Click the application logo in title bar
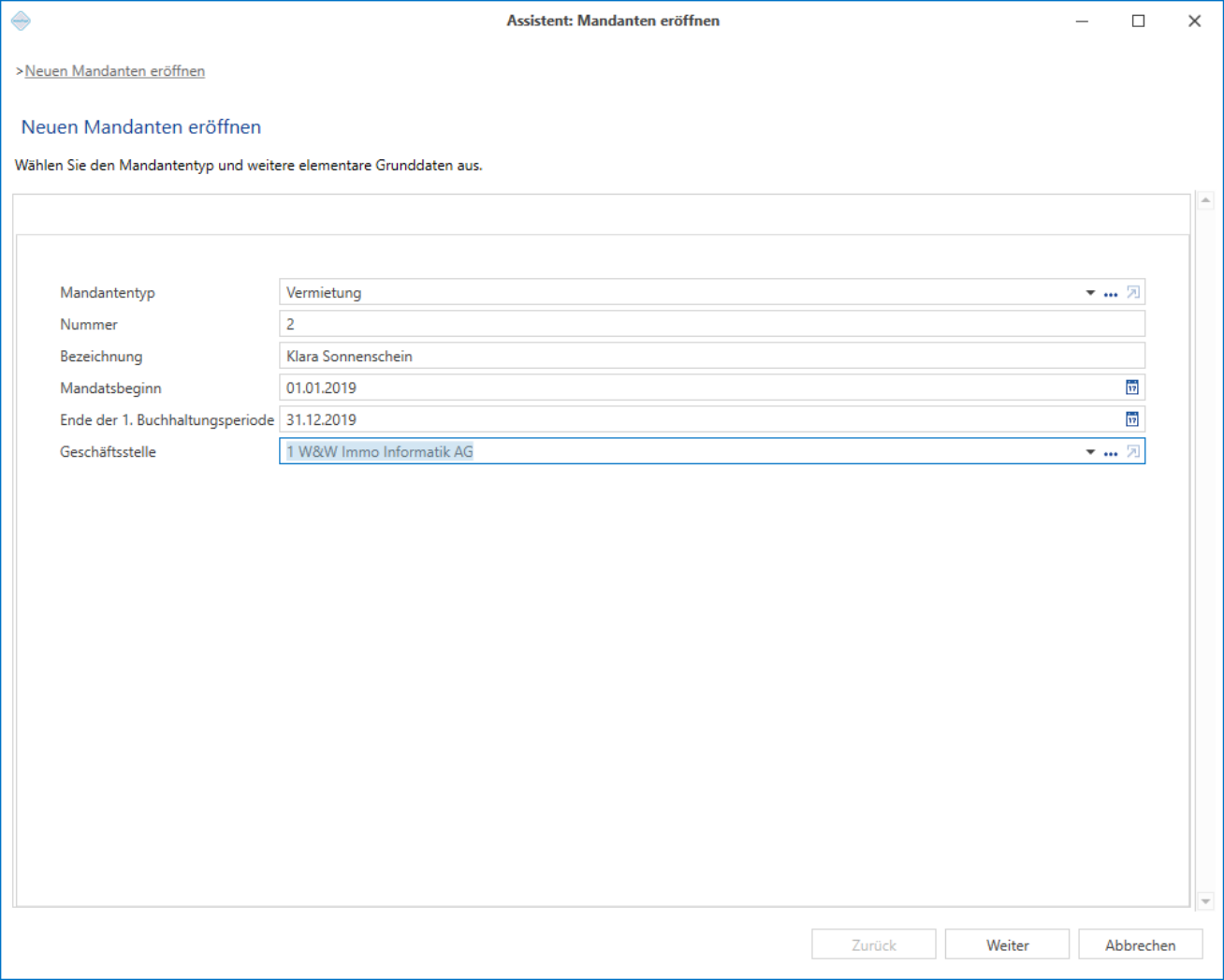Viewport: 1224px width, 980px height. click(x=21, y=21)
